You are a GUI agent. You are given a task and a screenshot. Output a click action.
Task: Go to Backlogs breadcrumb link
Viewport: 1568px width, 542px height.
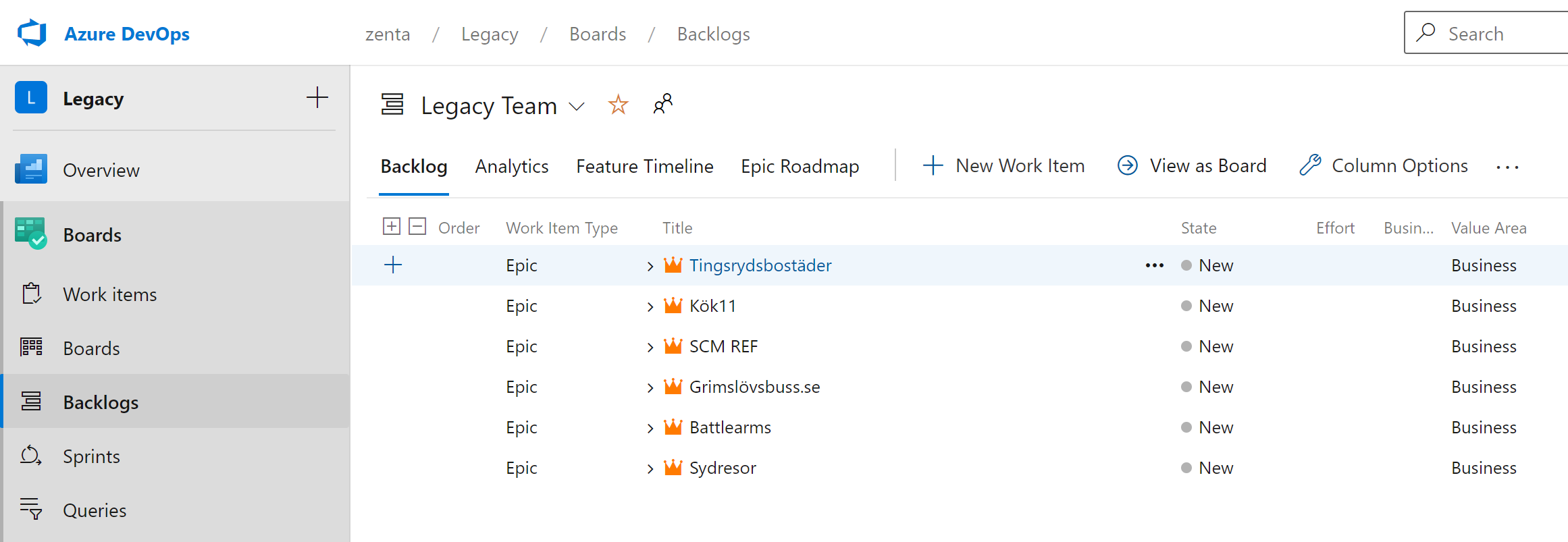(x=713, y=34)
